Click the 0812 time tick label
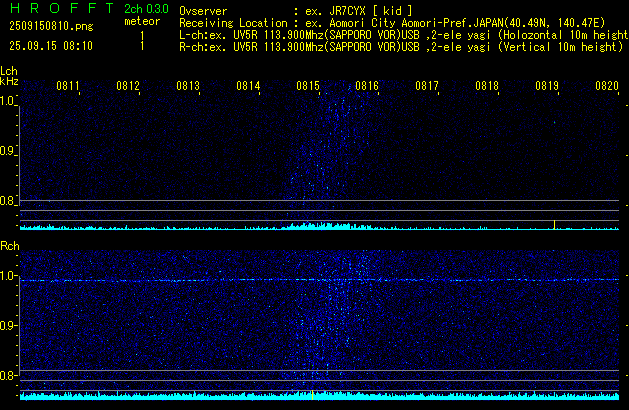This screenshot has width=629, height=410. 128,86
